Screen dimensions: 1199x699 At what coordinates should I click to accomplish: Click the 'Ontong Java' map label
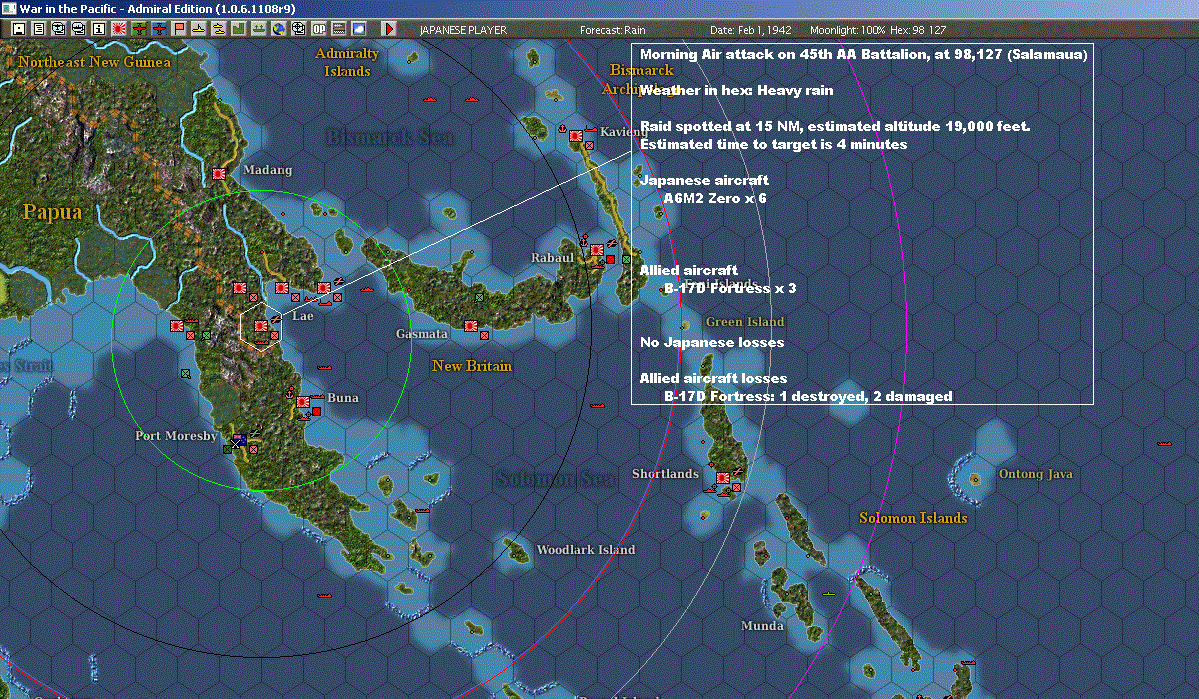(1035, 473)
